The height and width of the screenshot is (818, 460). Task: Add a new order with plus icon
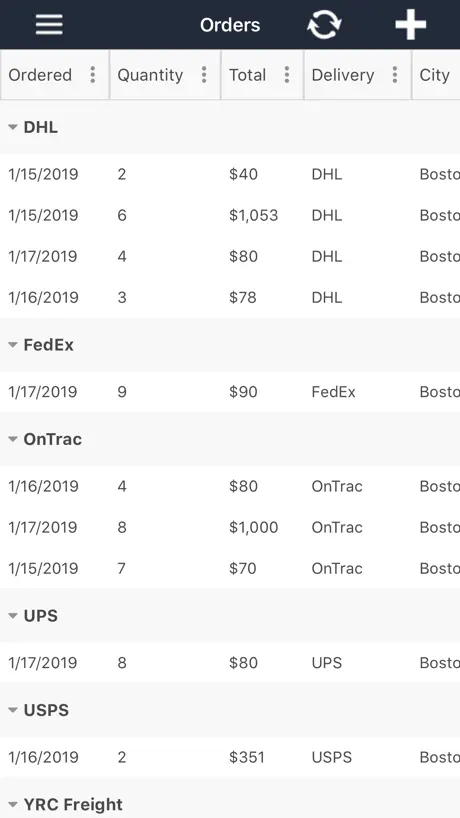pyautogui.click(x=410, y=25)
